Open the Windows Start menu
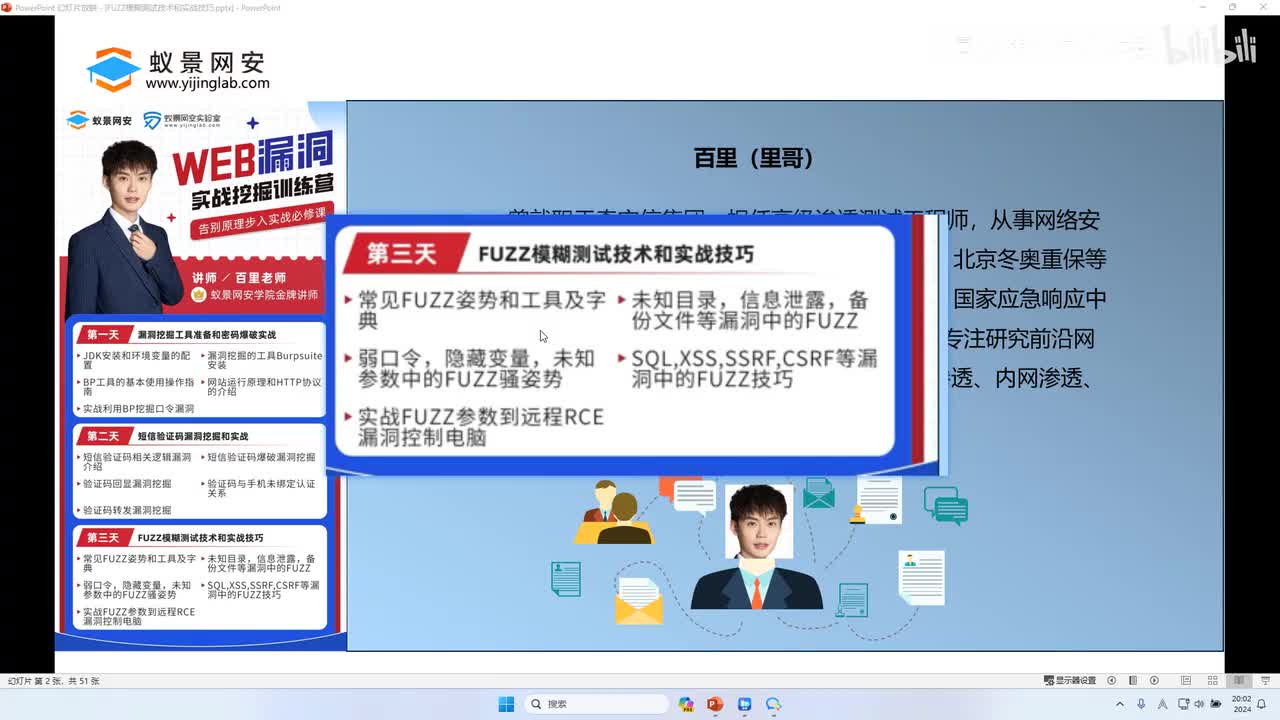 click(507, 704)
